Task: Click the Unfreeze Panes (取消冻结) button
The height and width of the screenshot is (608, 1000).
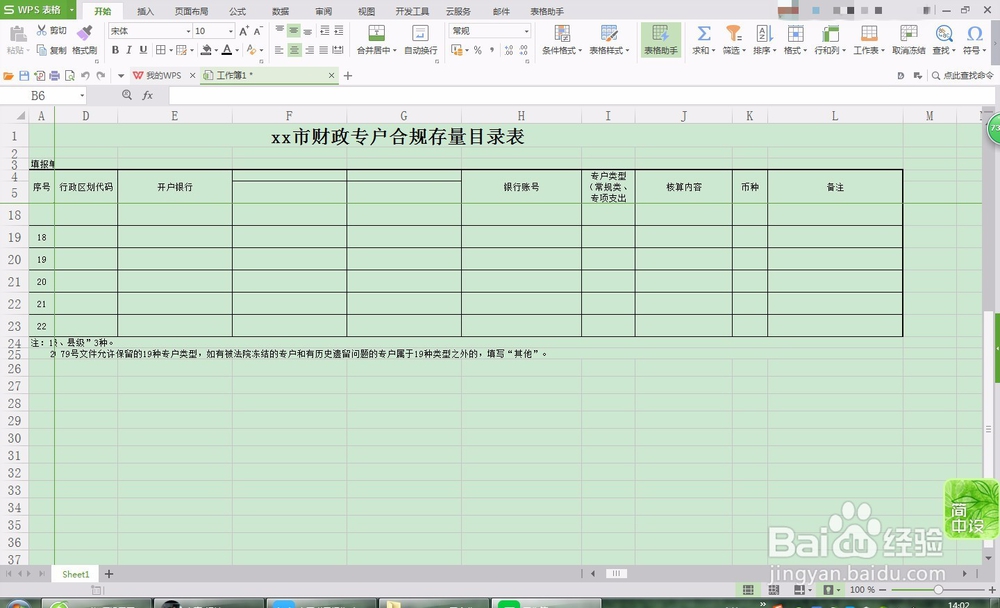Action: click(908, 40)
